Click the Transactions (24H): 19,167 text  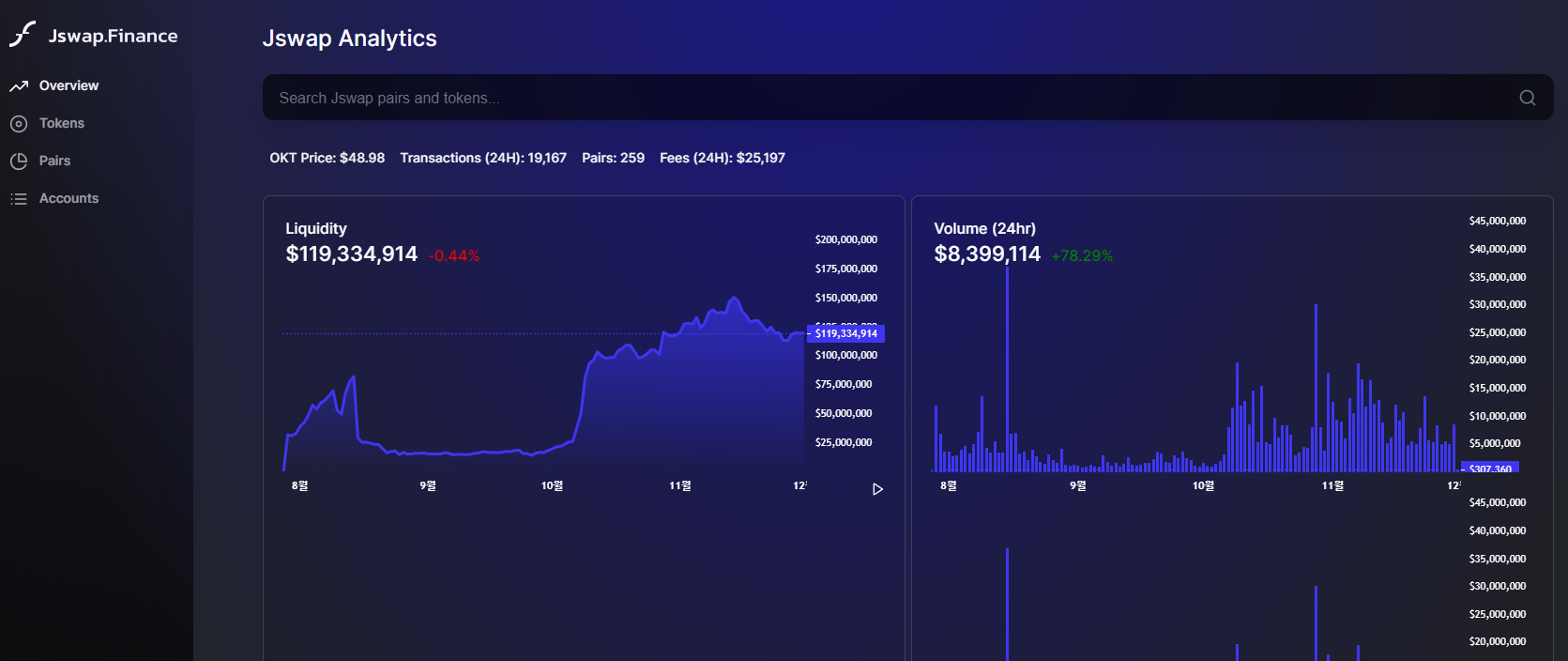[483, 158]
